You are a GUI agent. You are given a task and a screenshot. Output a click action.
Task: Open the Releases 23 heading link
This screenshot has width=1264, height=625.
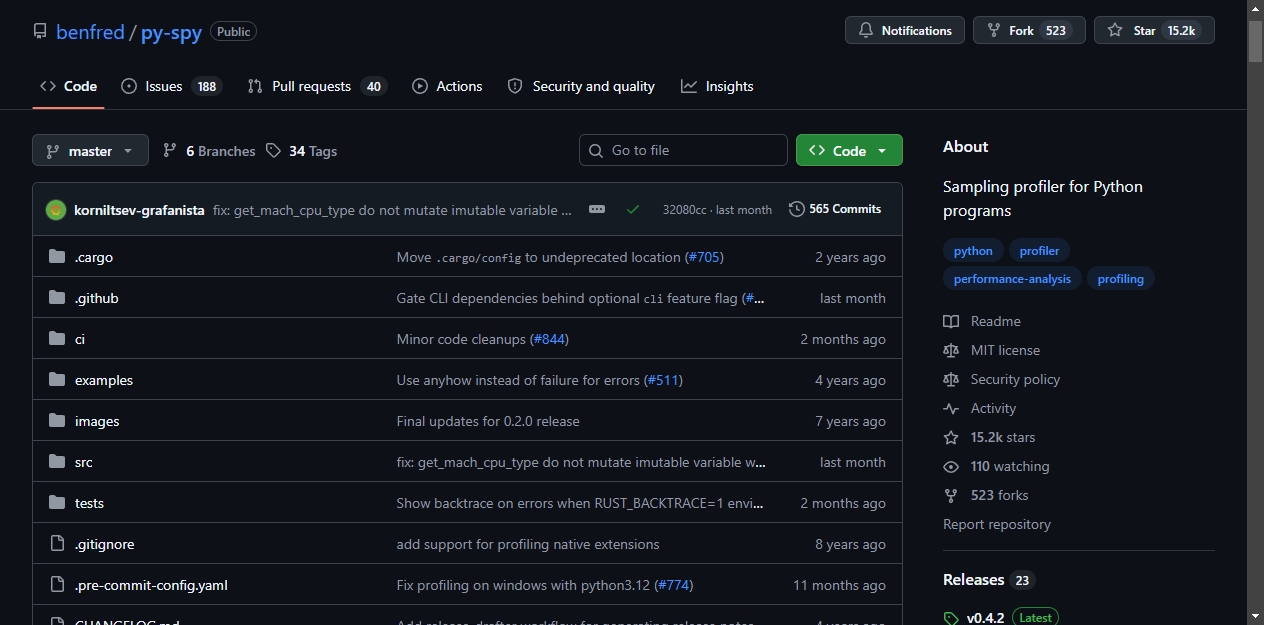988,580
